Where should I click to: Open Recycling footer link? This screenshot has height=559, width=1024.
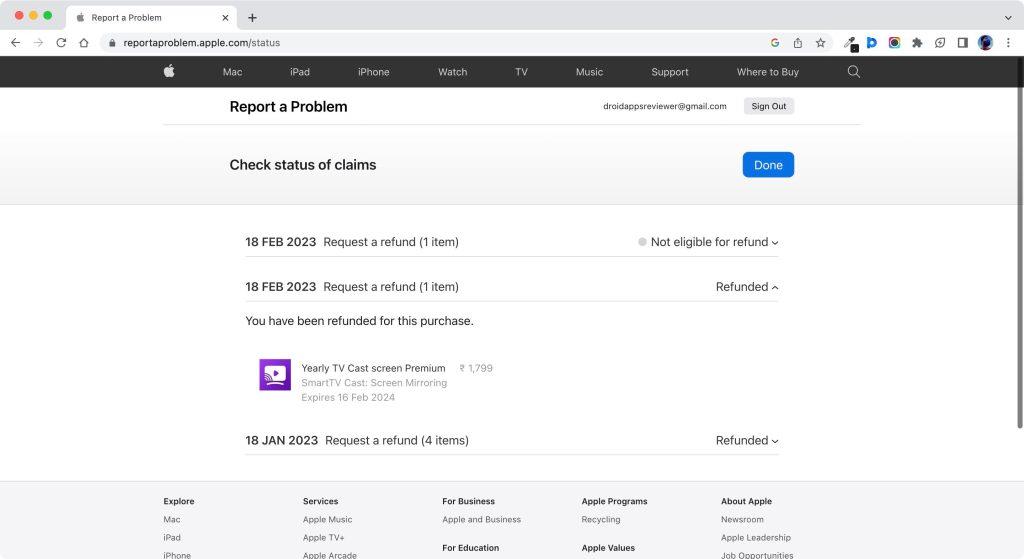pos(601,519)
